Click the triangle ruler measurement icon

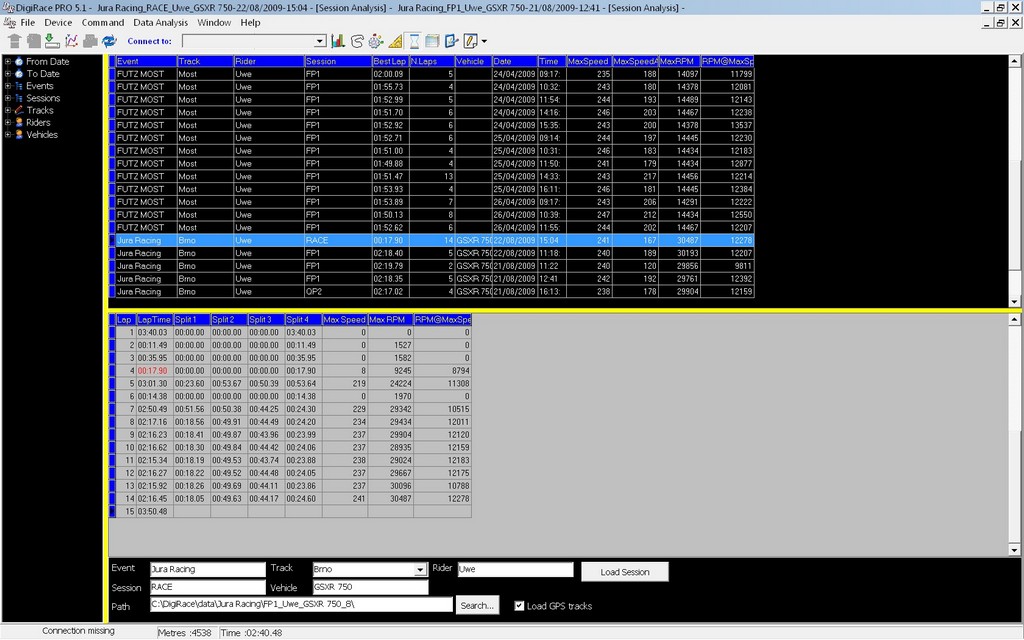tap(395, 41)
